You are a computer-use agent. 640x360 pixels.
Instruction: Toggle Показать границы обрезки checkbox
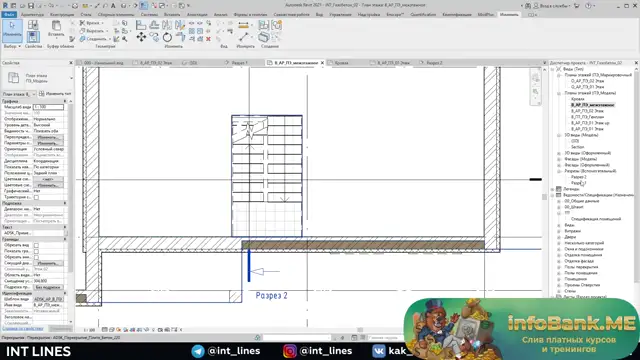36,251
